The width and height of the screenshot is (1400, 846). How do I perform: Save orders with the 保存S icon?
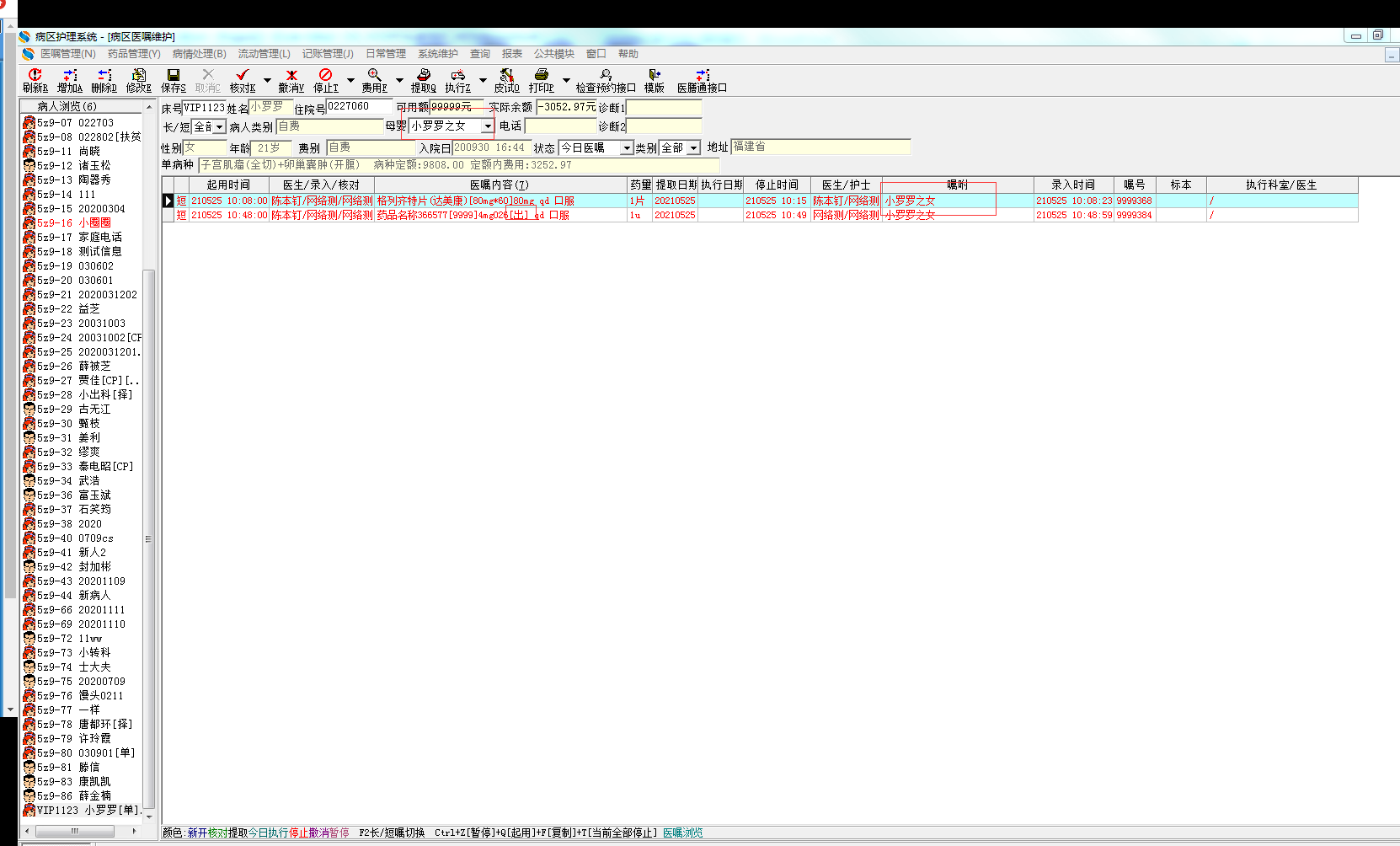[x=174, y=80]
